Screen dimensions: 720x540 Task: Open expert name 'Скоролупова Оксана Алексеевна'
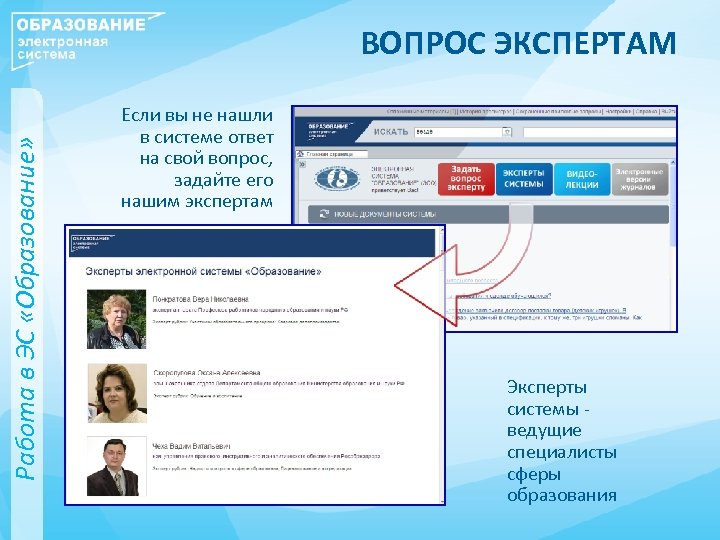(207, 373)
